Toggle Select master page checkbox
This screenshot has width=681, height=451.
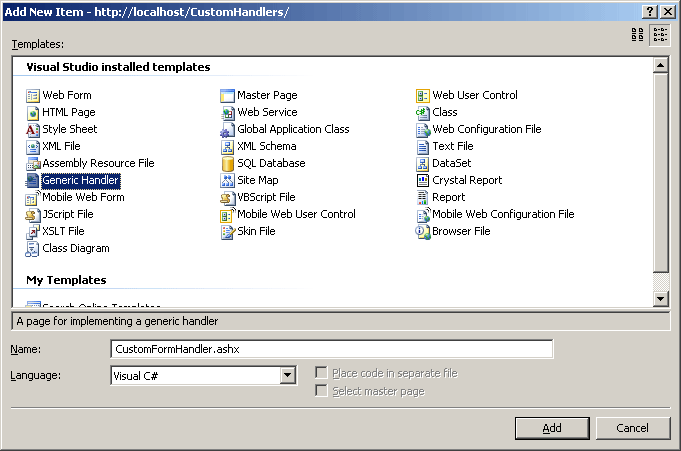(321, 391)
